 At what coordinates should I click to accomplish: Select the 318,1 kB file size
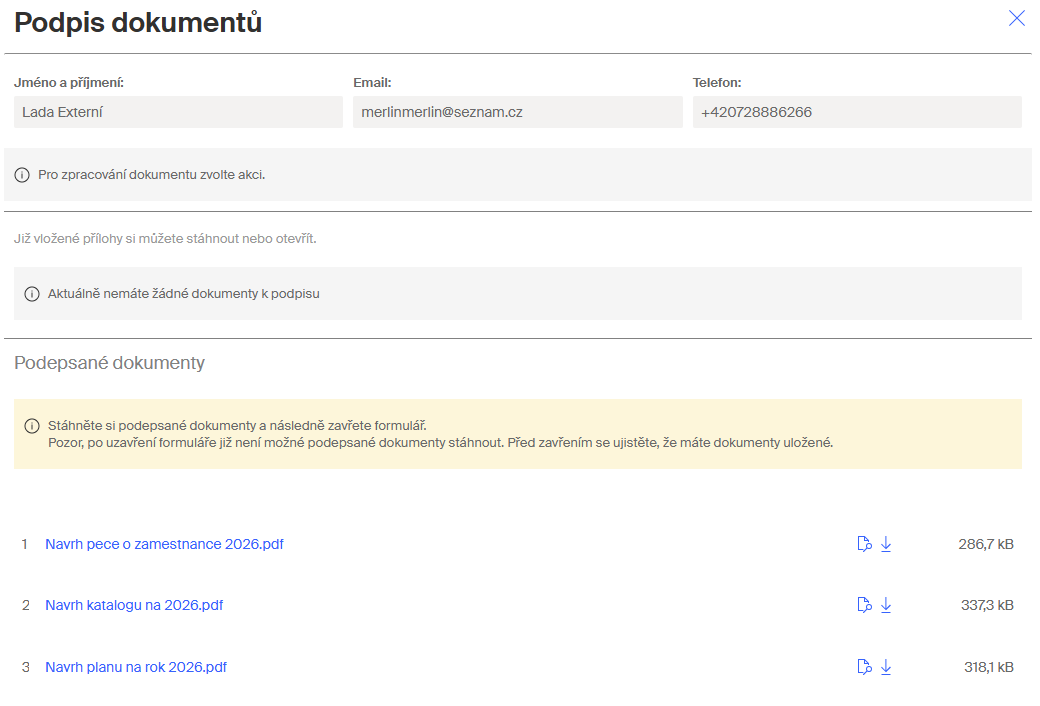pyautogui.click(x=989, y=667)
